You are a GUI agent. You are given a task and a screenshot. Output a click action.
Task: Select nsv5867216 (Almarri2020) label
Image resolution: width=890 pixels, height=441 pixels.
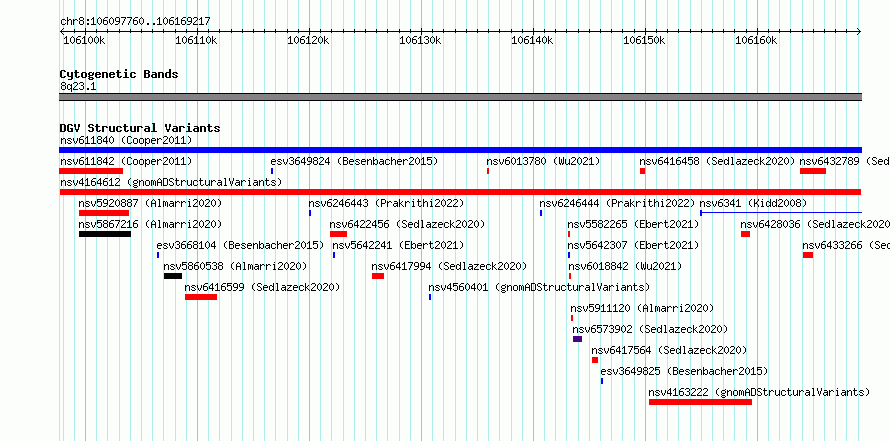(x=150, y=224)
